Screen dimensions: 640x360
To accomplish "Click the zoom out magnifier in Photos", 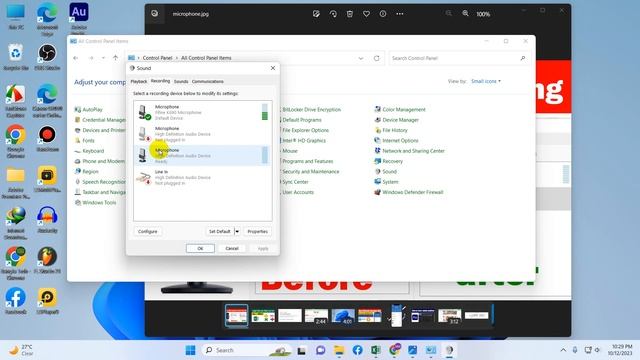I will coord(449,13).
